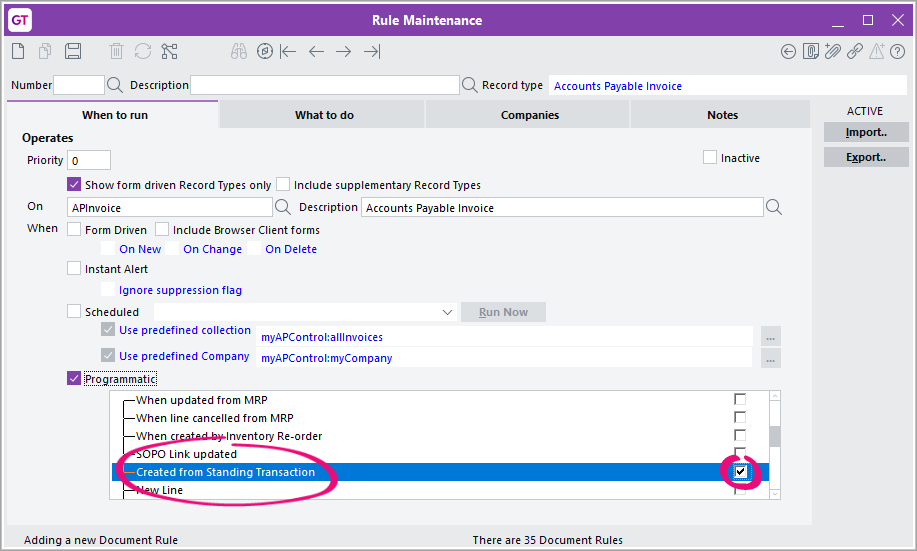Click ellipsis button next to myAPControl:allInvoices
This screenshot has width=917, height=551.
point(770,337)
